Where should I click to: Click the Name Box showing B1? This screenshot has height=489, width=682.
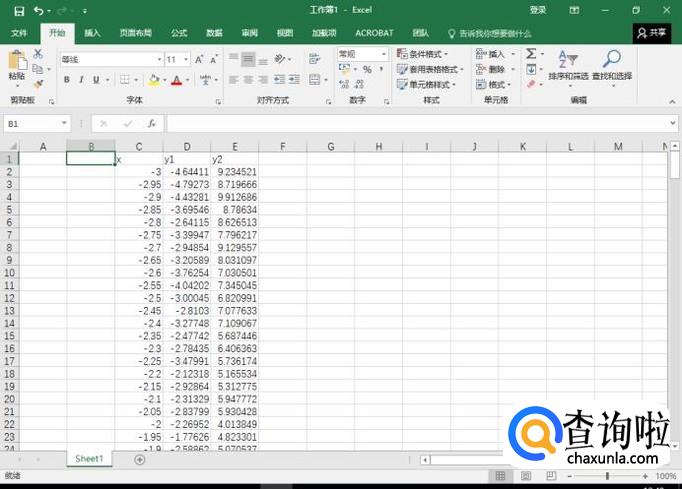37,124
